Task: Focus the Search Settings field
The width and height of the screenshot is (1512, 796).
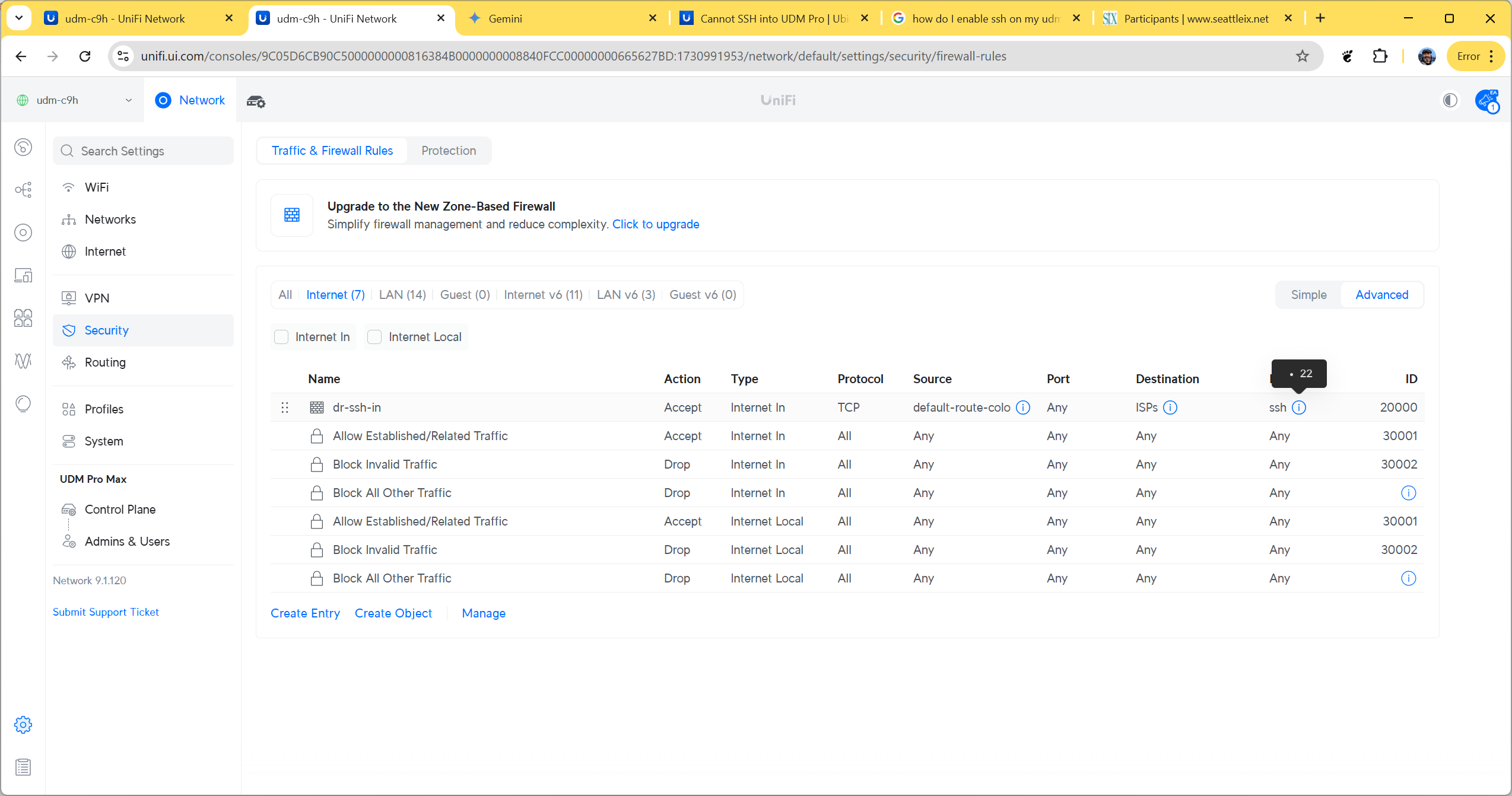Action: pyautogui.click(x=144, y=151)
